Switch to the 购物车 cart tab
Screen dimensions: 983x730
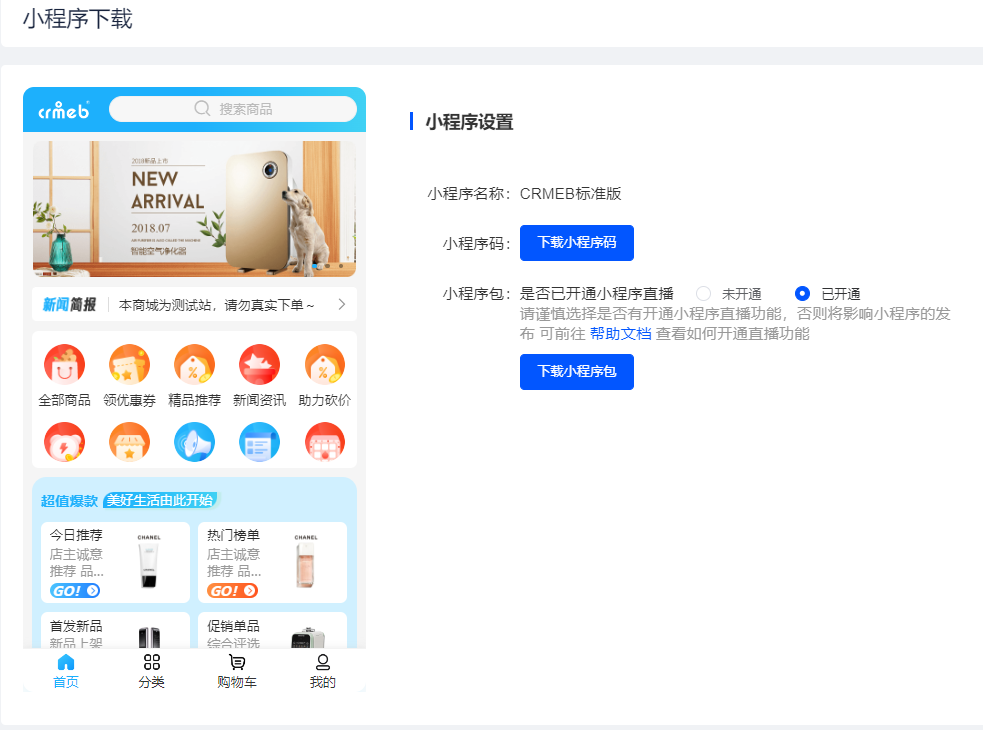[x=237, y=671]
